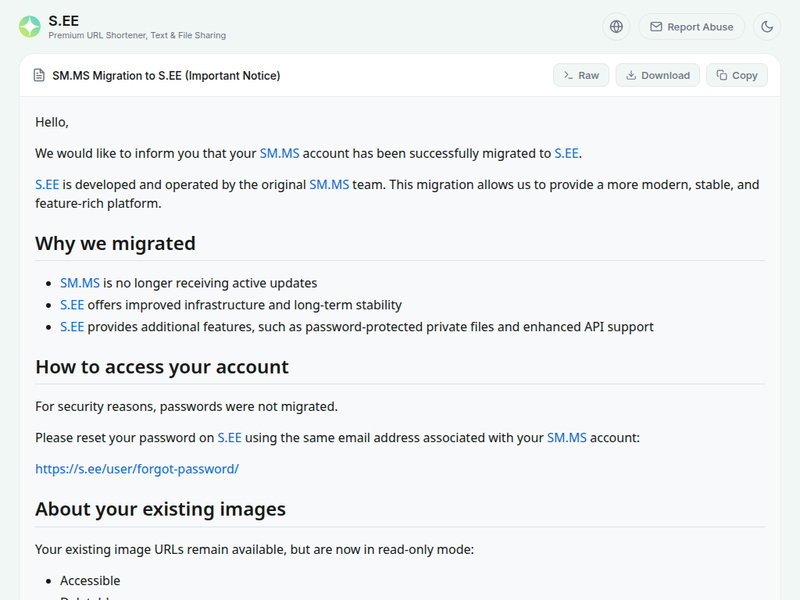Click the 'Accessible' bullet item
Image resolution: width=800 pixels, height=600 pixels.
[x=90, y=581]
